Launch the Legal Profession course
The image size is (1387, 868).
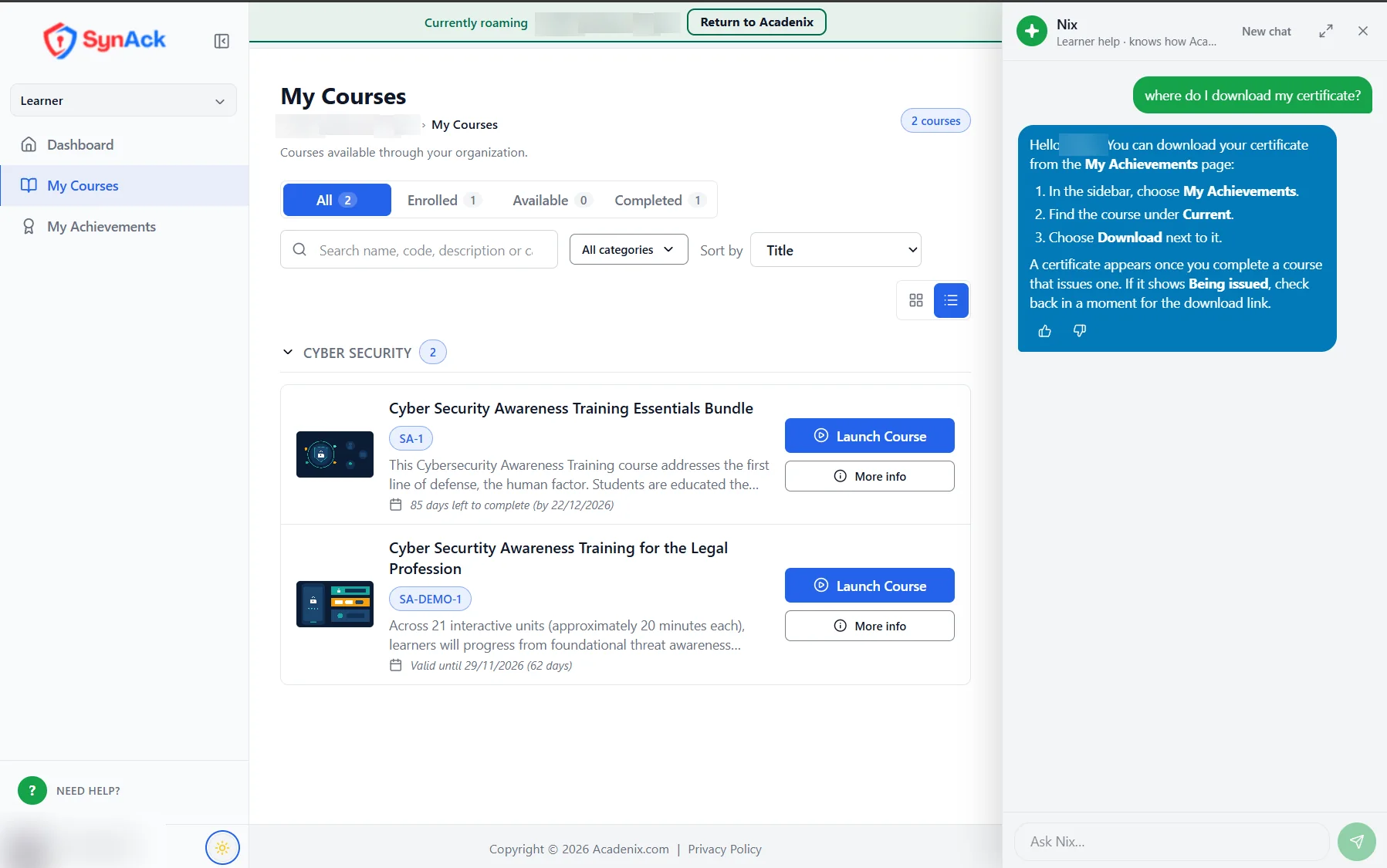tap(870, 586)
